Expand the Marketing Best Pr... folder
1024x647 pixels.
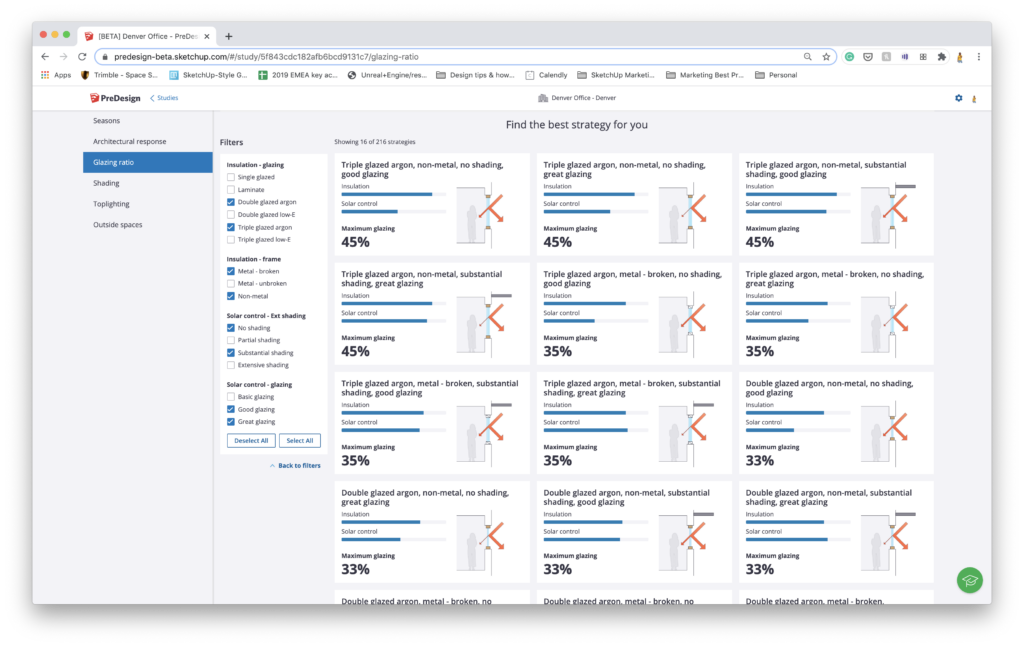pos(705,75)
